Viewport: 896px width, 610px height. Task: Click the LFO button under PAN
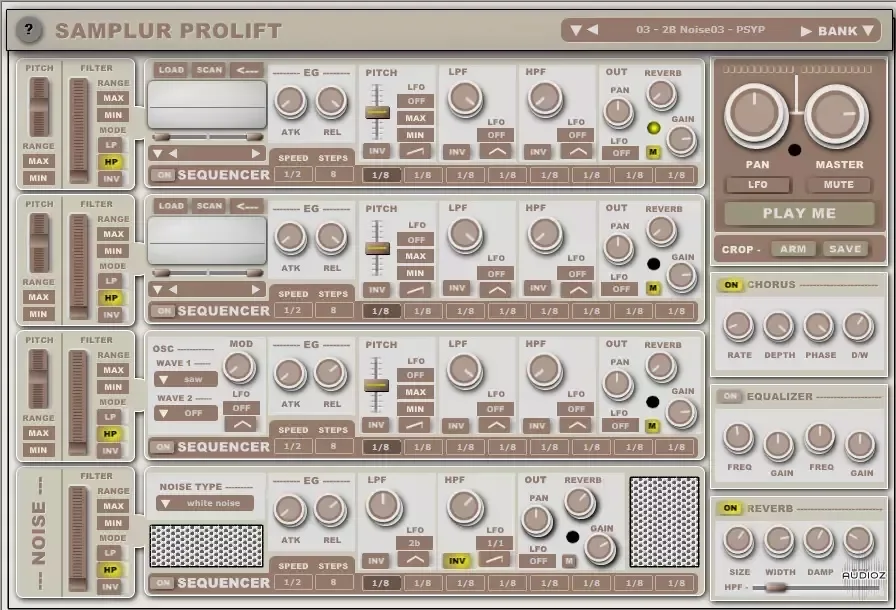(x=758, y=185)
